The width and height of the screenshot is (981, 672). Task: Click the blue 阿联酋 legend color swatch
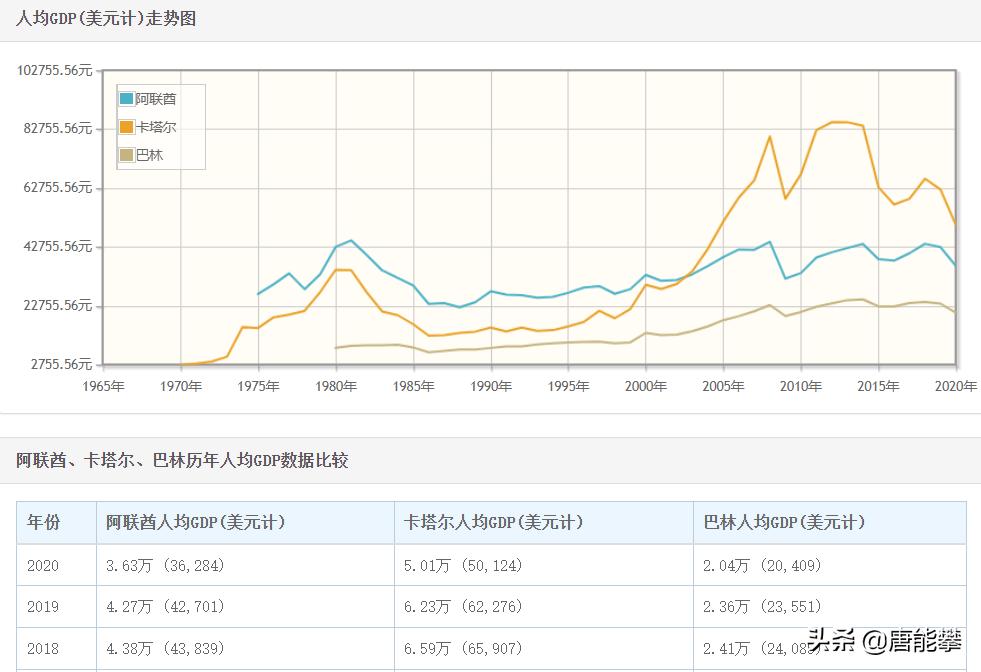tap(127, 99)
